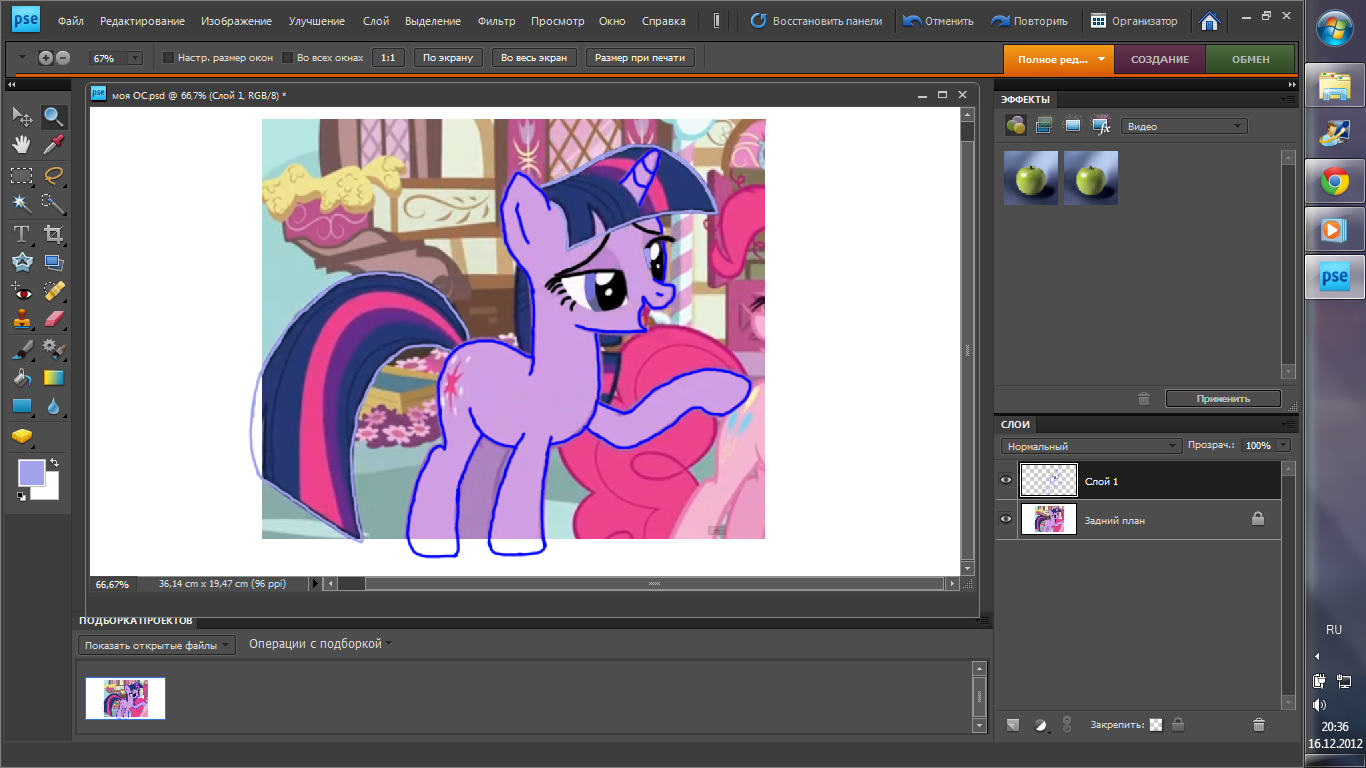Select the Straighten tool
This screenshot has width=1366, height=768.
coord(53,262)
